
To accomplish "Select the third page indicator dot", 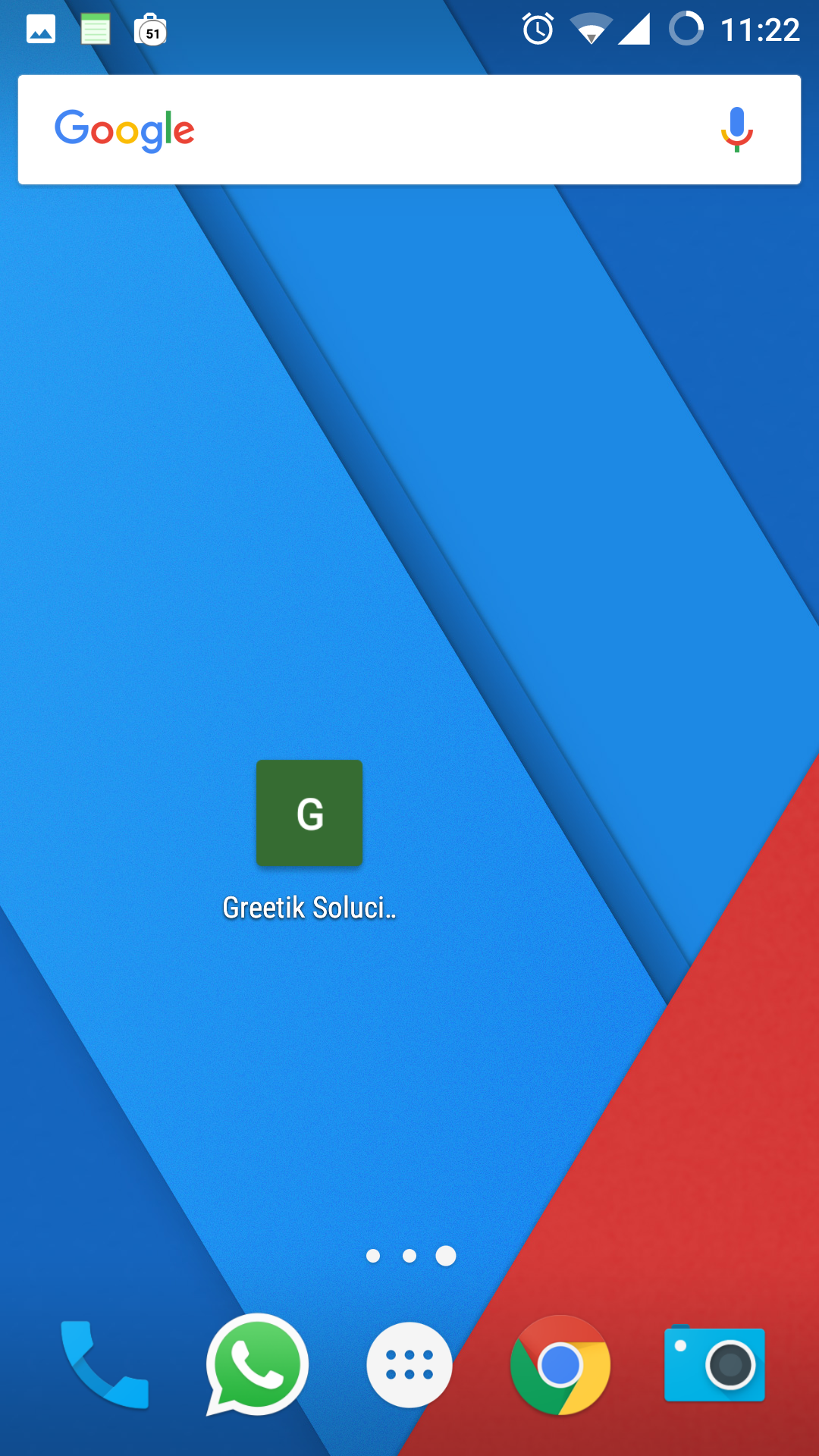I will [x=446, y=1256].
